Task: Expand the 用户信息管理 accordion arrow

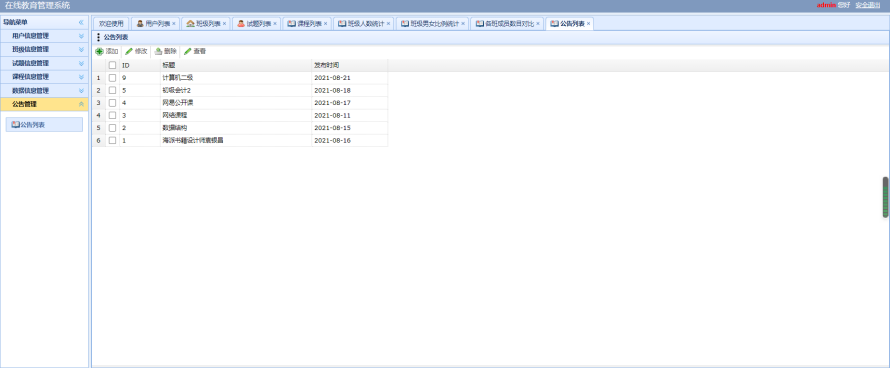Action: click(x=81, y=36)
